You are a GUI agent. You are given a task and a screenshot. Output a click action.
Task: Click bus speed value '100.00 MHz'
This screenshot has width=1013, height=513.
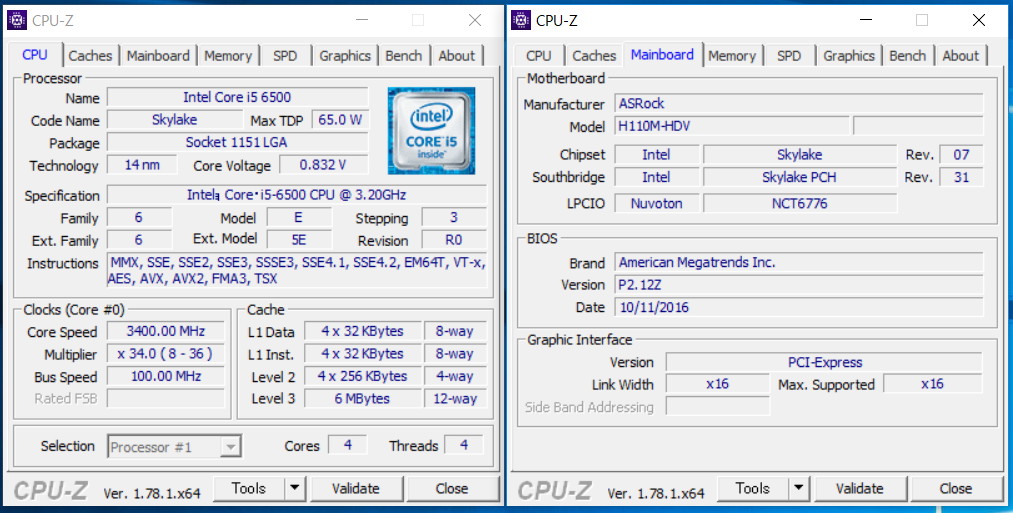click(166, 376)
